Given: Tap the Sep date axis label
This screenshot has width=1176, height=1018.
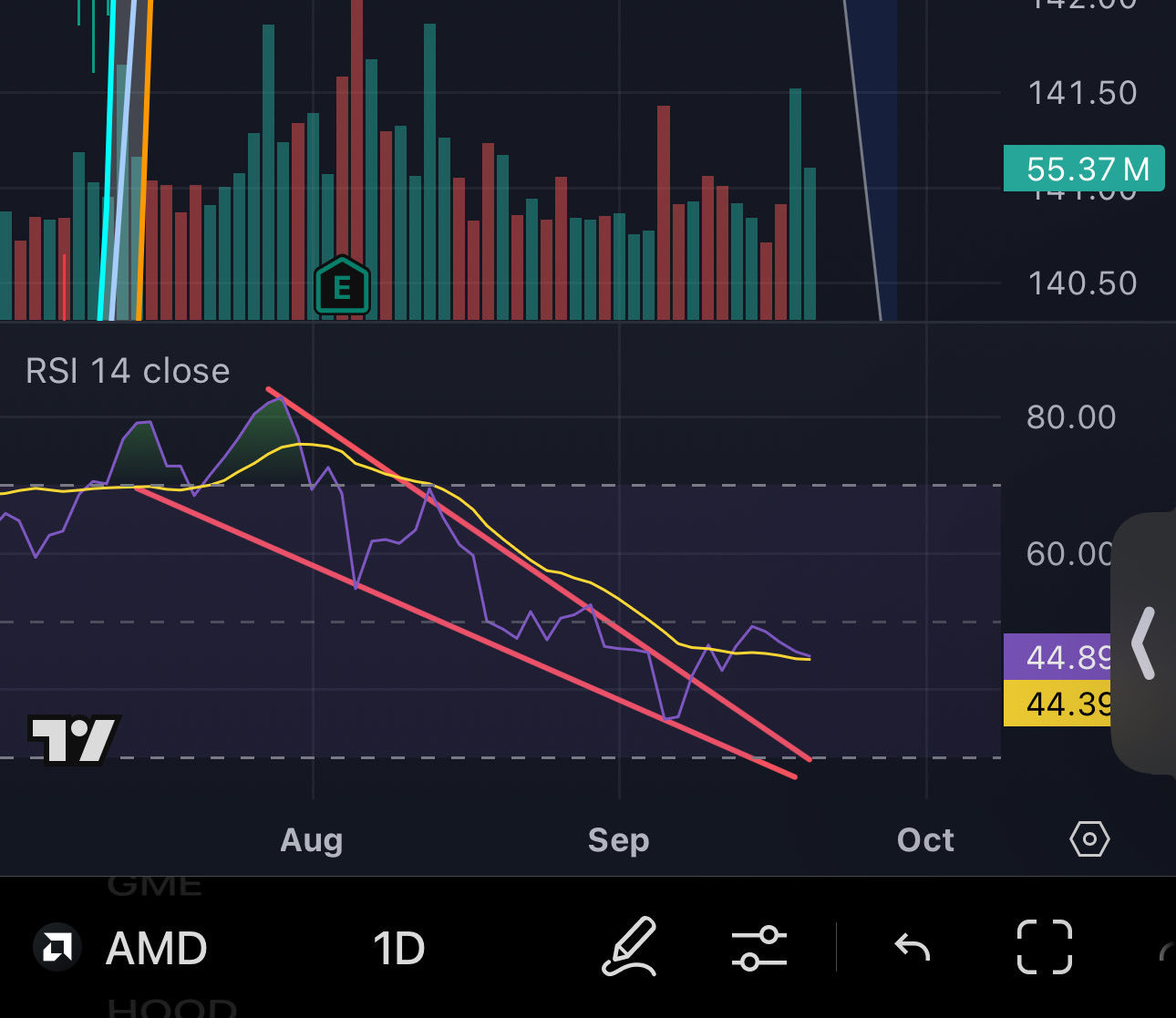Looking at the screenshot, I should pyautogui.click(x=618, y=839).
